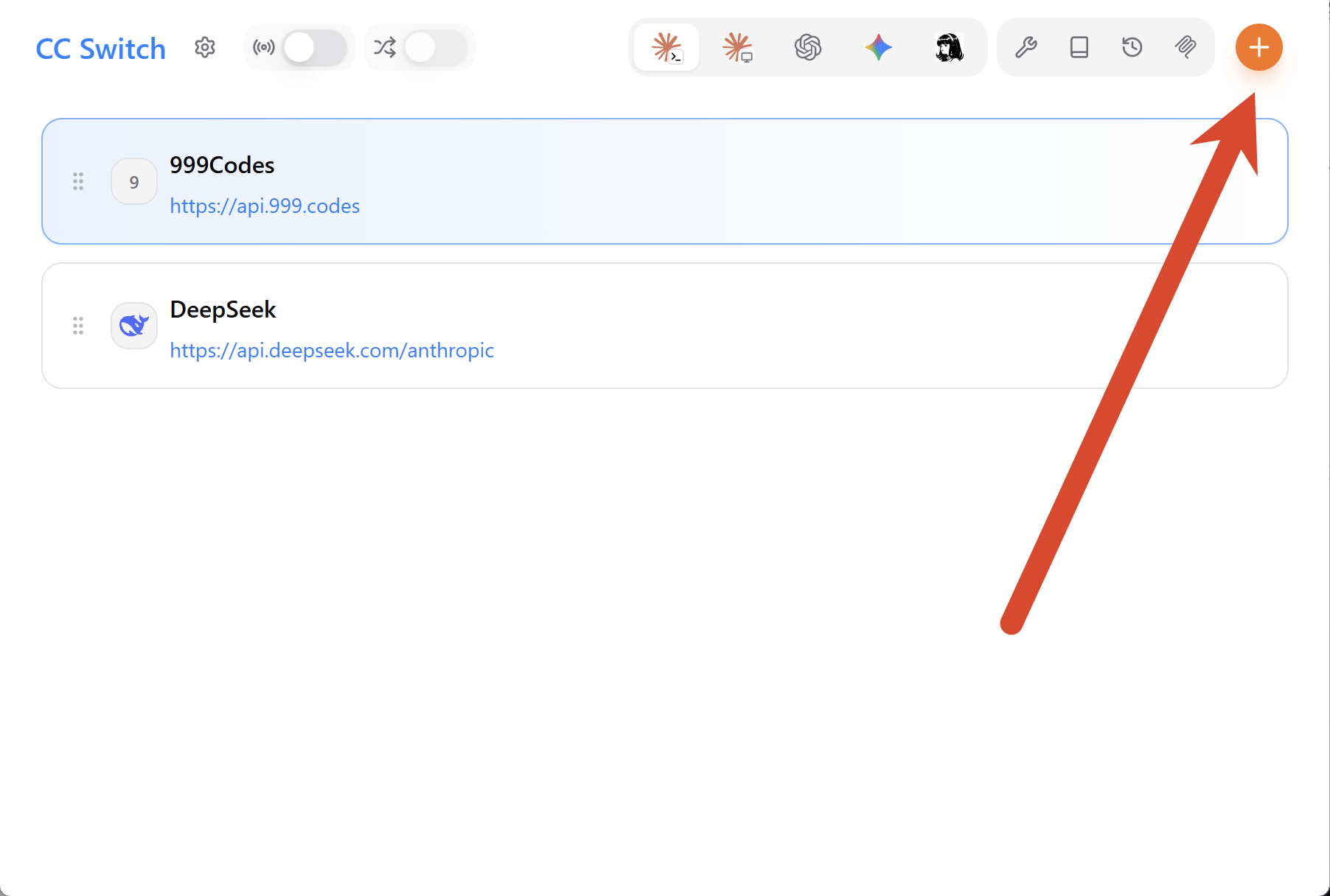
Task: Click the DeepSeek whale logo icon
Action: tap(134, 326)
